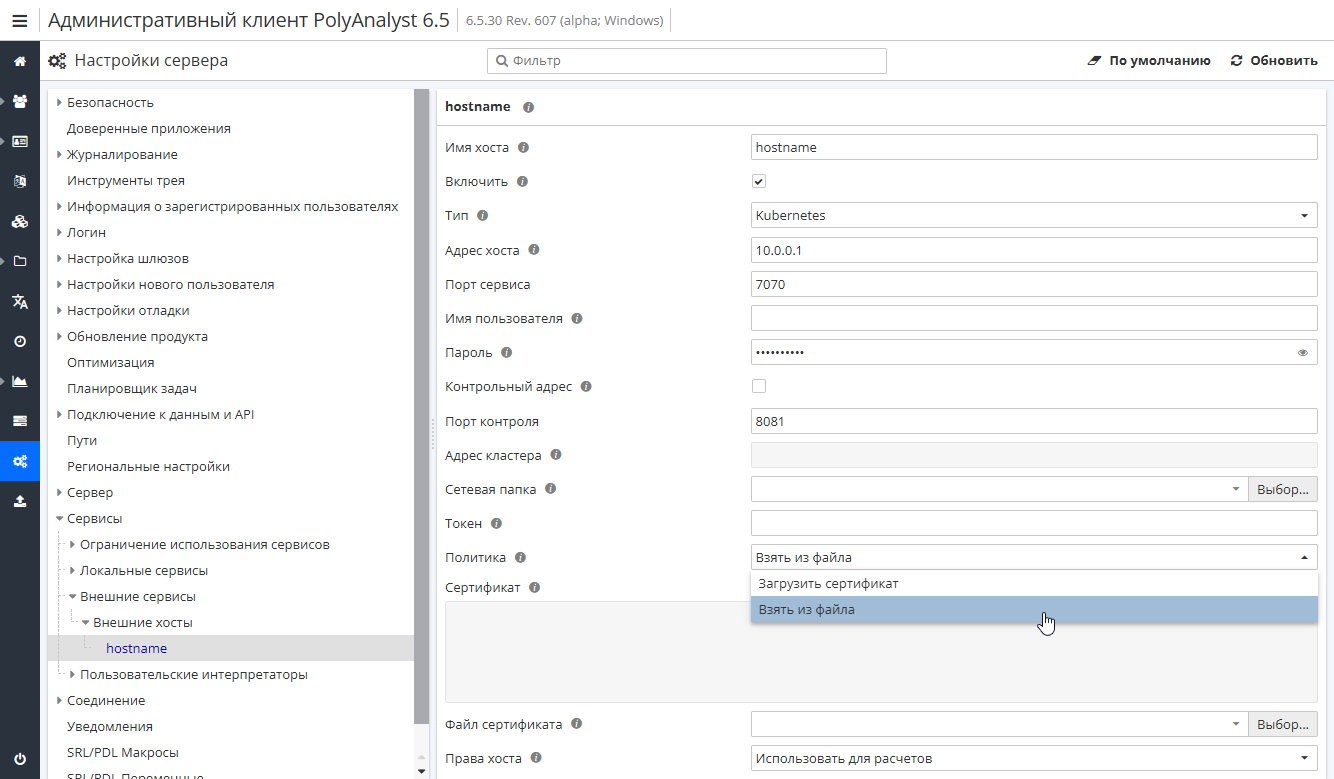
Task: Open the folder sidebar icon
Action: [x=20, y=261]
